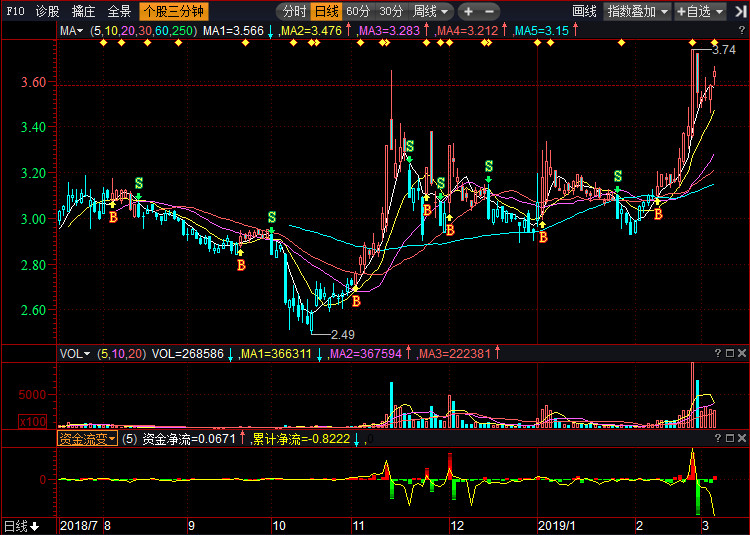The height and width of the screenshot is (535, 750).
Task: Close the VOL indicator panel
Action: 742,353
